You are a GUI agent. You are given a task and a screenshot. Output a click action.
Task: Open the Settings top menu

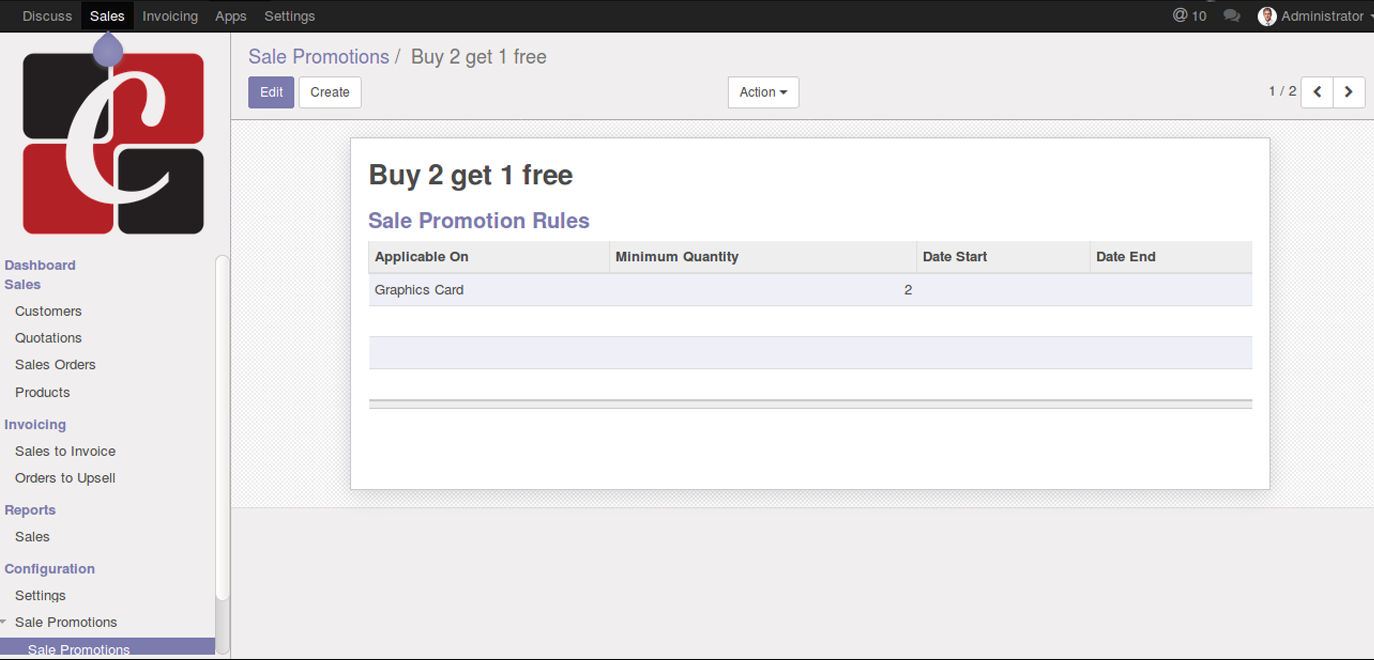click(x=290, y=16)
